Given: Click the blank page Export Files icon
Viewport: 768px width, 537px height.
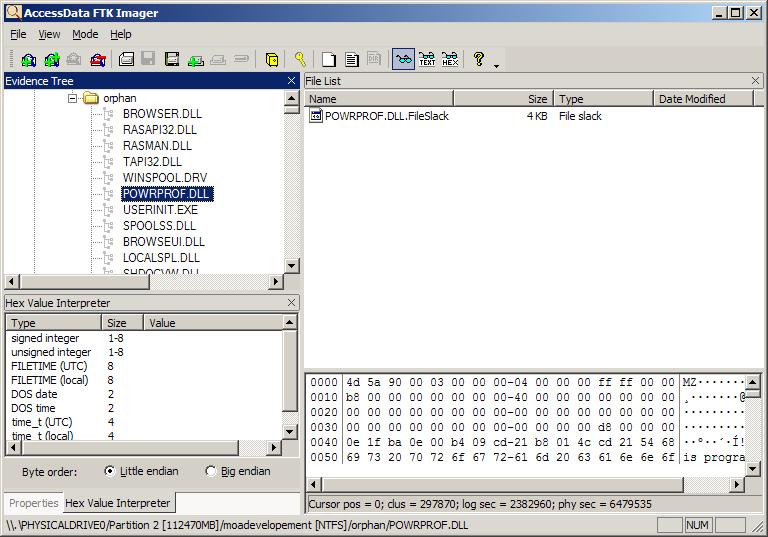Looking at the screenshot, I should (329, 59).
